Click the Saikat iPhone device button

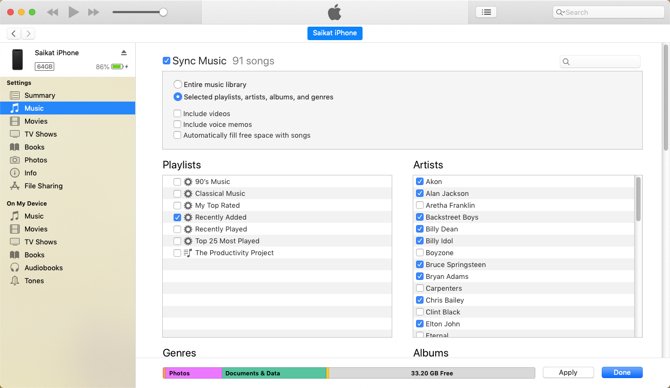(335, 33)
